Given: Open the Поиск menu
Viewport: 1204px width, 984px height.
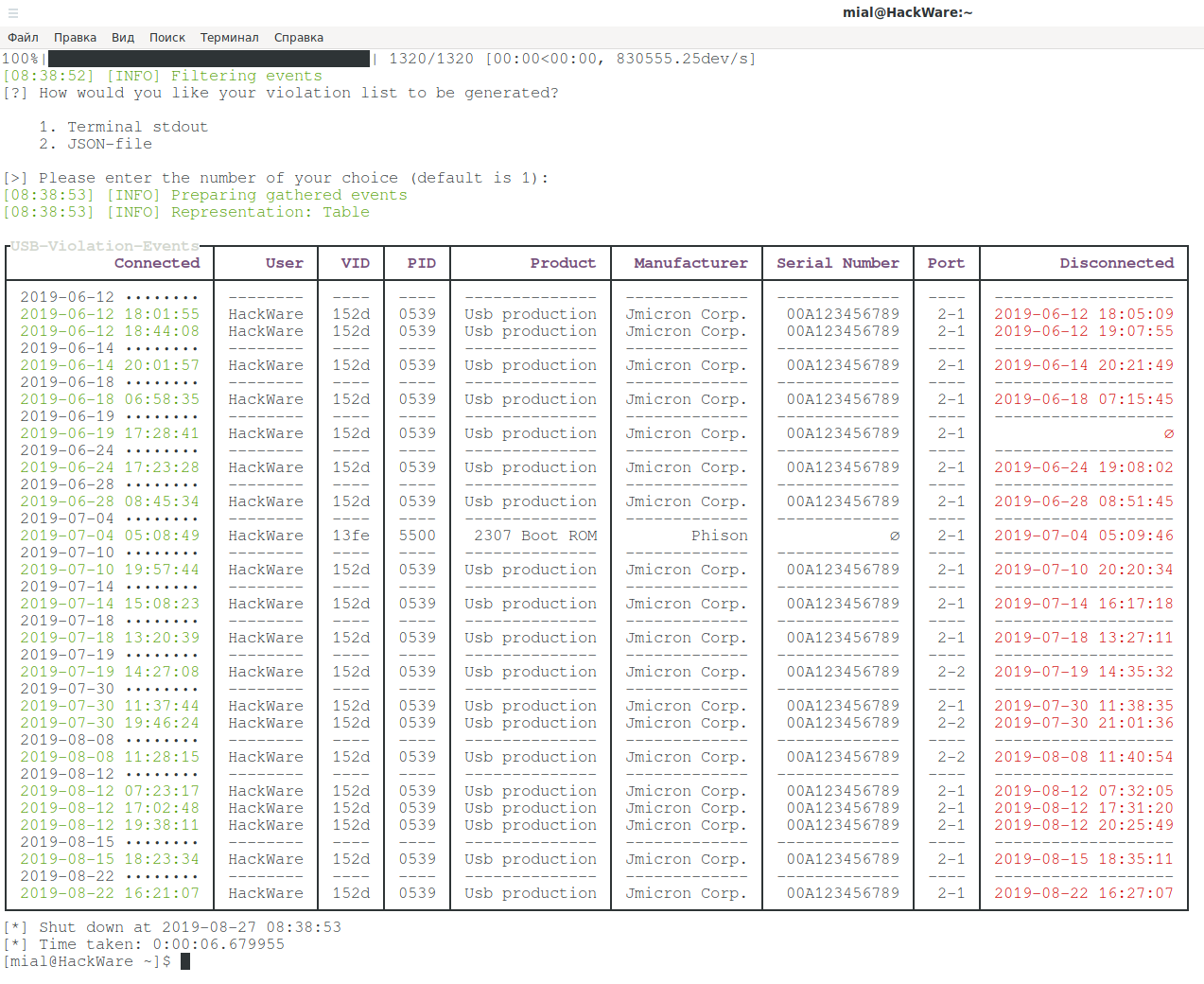Looking at the screenshot, I should [167, 38].
